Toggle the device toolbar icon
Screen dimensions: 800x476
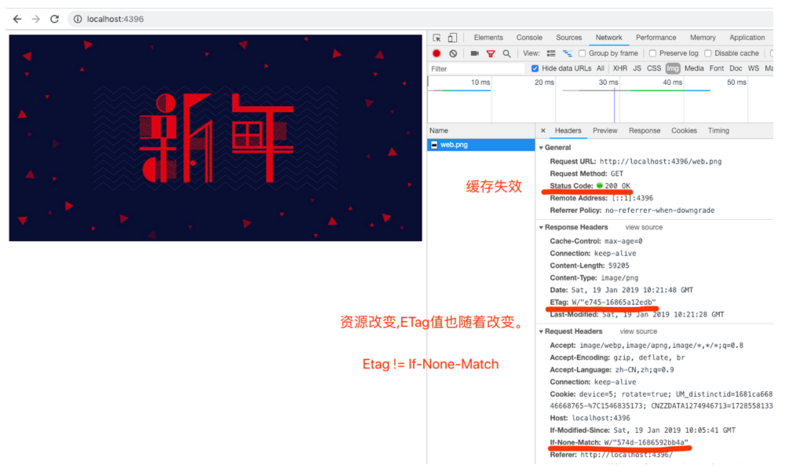tap(453, 38)
